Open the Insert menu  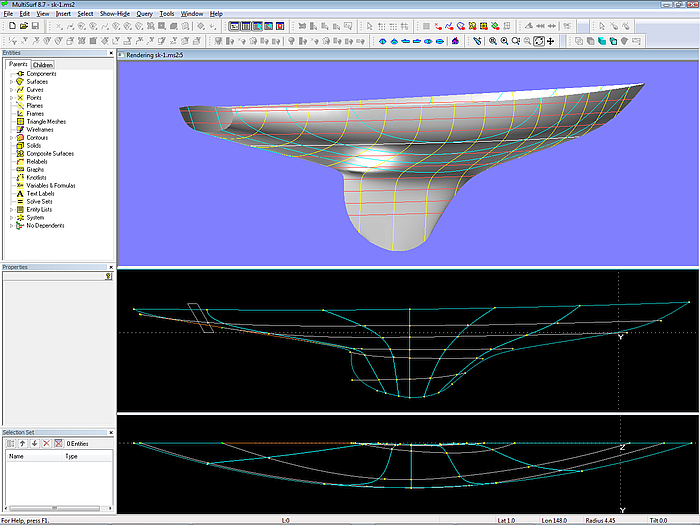63,14
